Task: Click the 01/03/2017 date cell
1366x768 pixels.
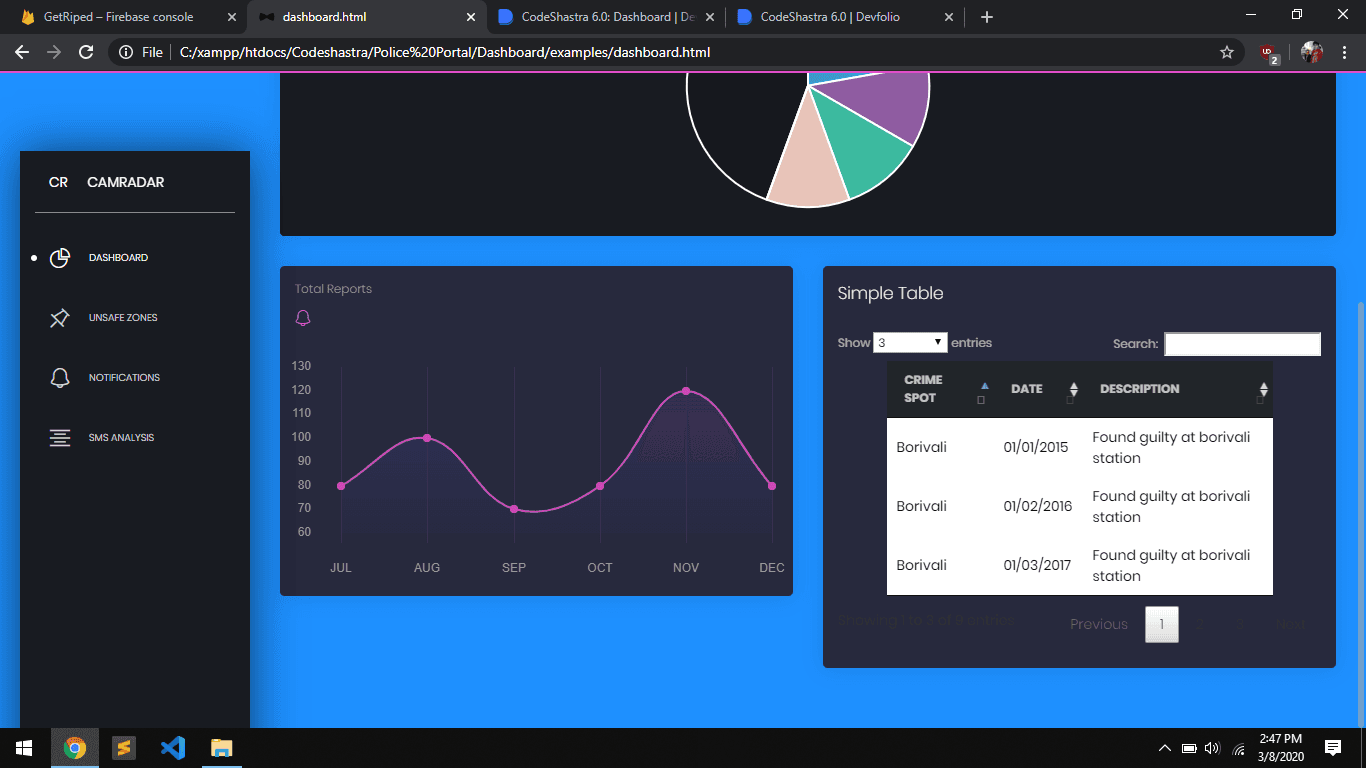Action: pos(1037,565)
